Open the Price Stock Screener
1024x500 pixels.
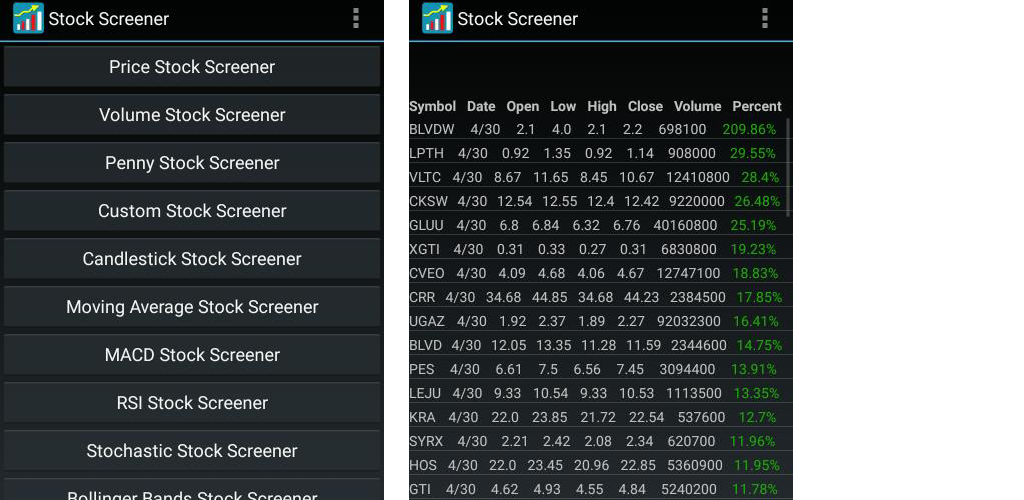(192, 67)
